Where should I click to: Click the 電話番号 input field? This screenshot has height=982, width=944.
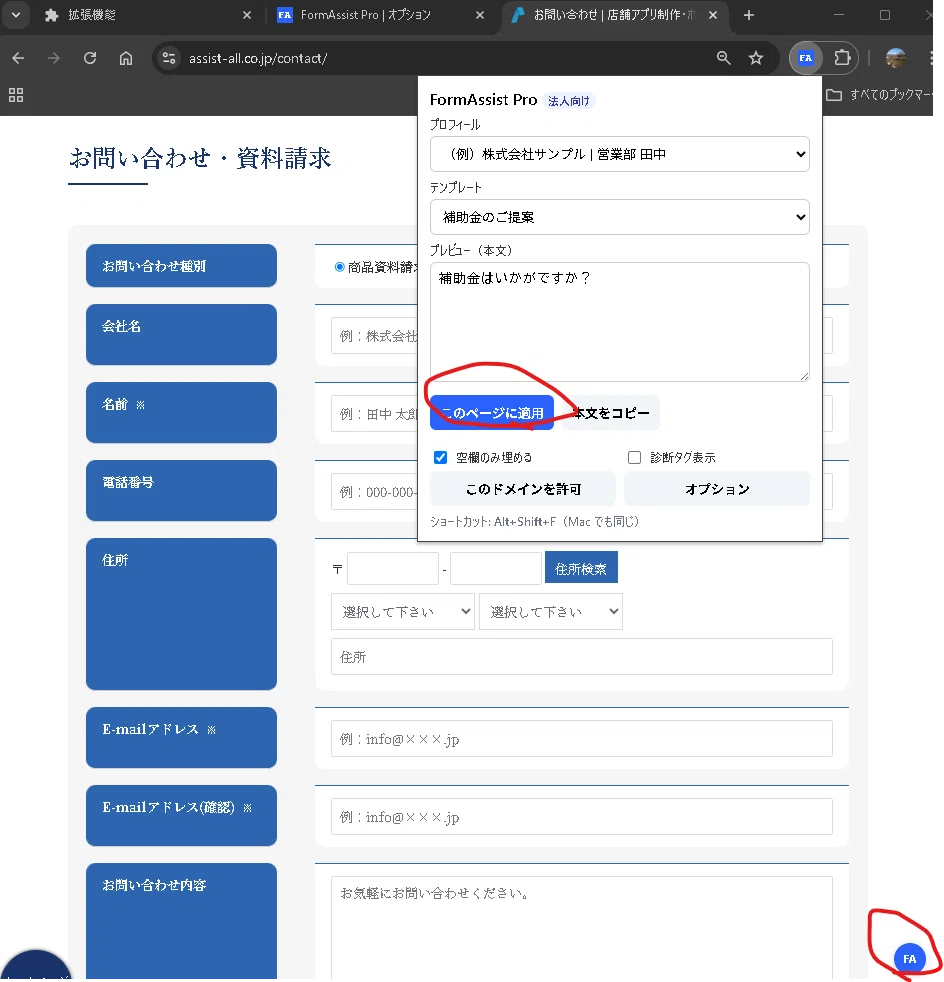(x=374, y=492)
